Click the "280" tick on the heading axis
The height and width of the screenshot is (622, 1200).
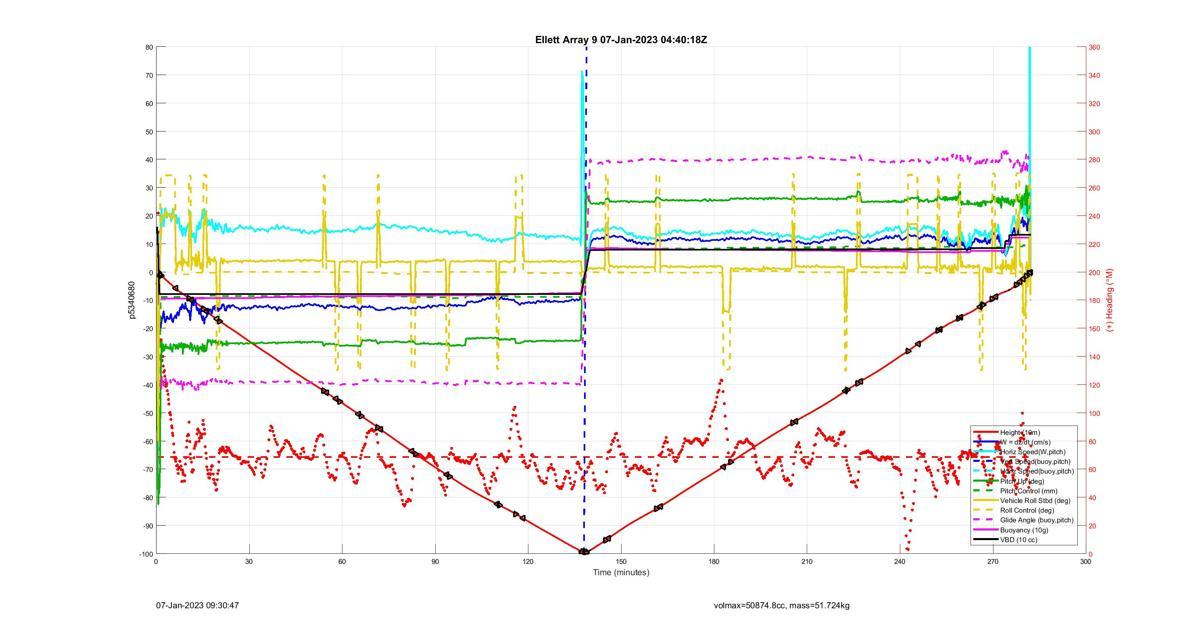[x=1095, y=160]
